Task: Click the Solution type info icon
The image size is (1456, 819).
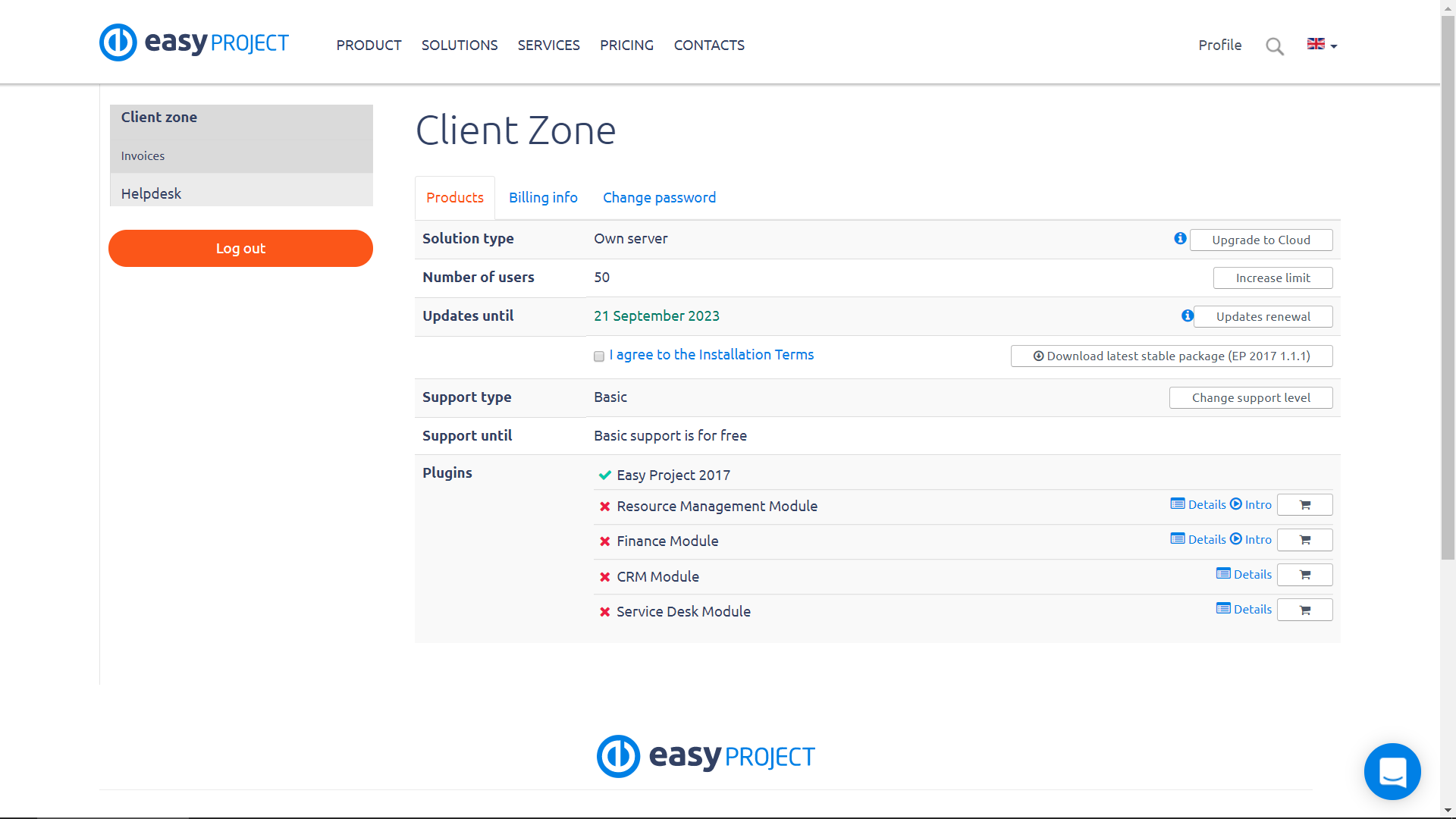Action: [x=1180, y=239]
